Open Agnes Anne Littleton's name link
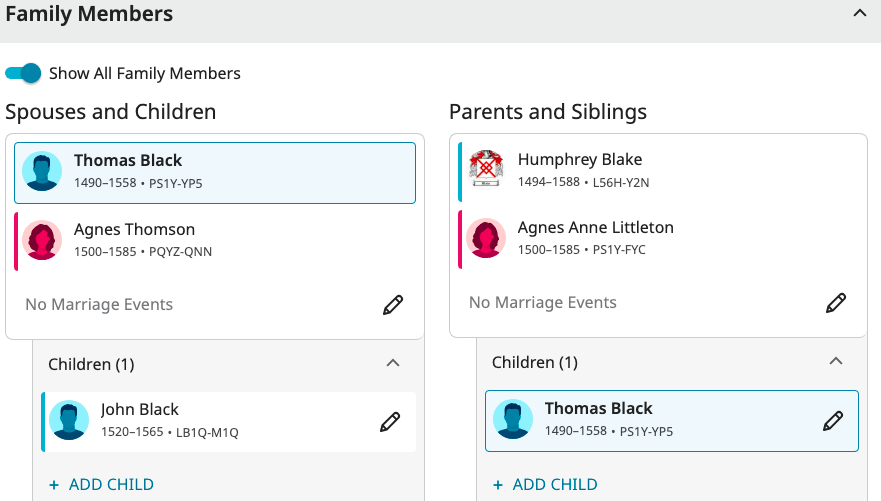 (x=596, y=228)
